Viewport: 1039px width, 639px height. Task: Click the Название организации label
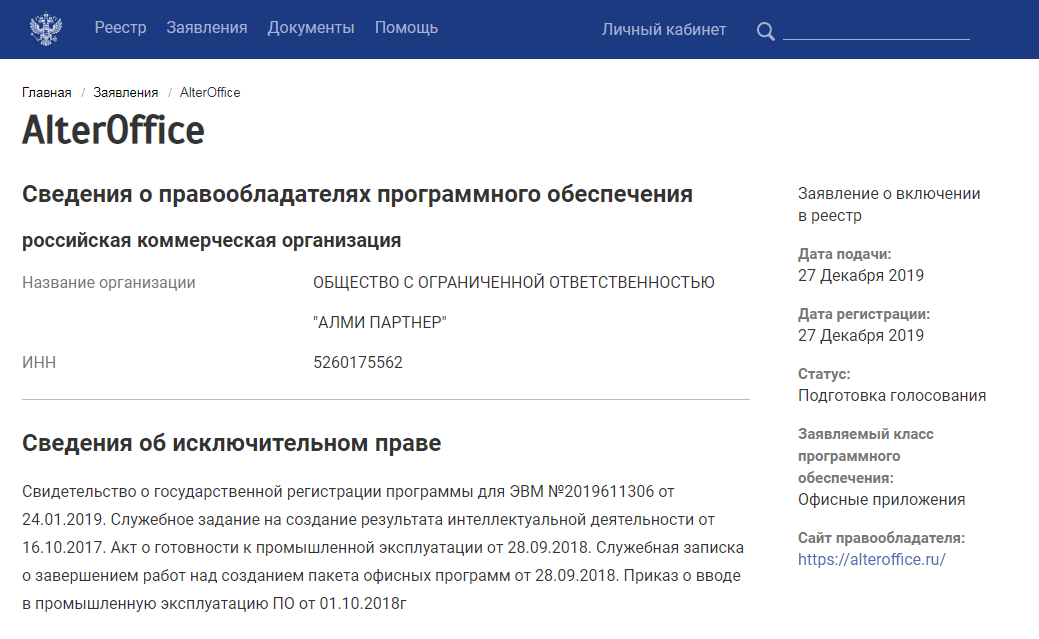coord(109,283)
